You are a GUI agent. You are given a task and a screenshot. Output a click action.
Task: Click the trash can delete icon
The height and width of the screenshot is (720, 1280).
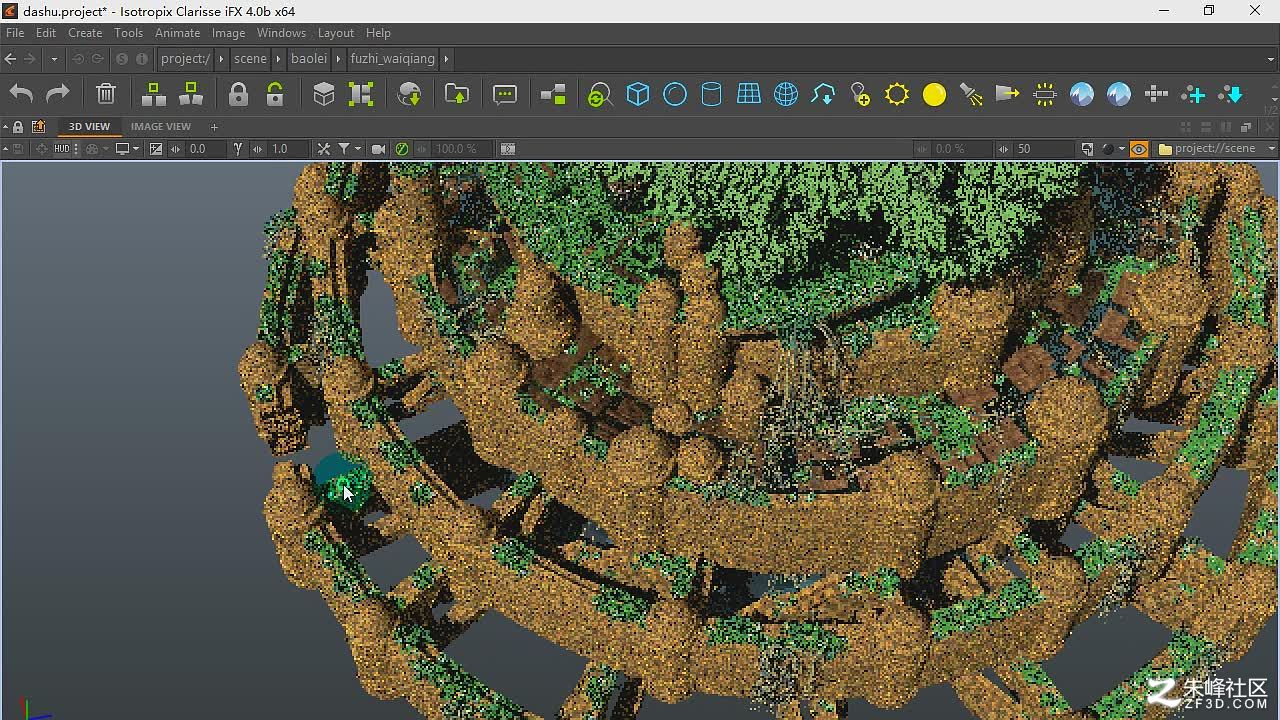point(106,94)
